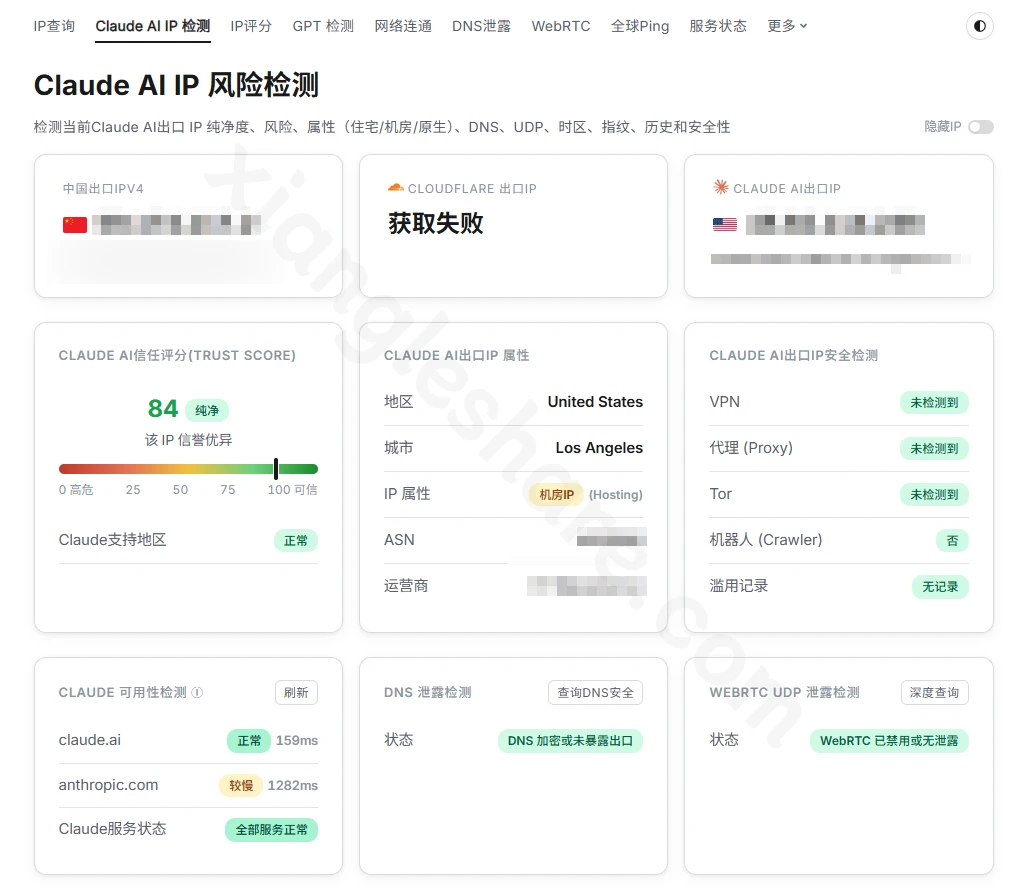Open the IP查询 tab
This screenshot has width=1012, height=890.
click(54, 26)
